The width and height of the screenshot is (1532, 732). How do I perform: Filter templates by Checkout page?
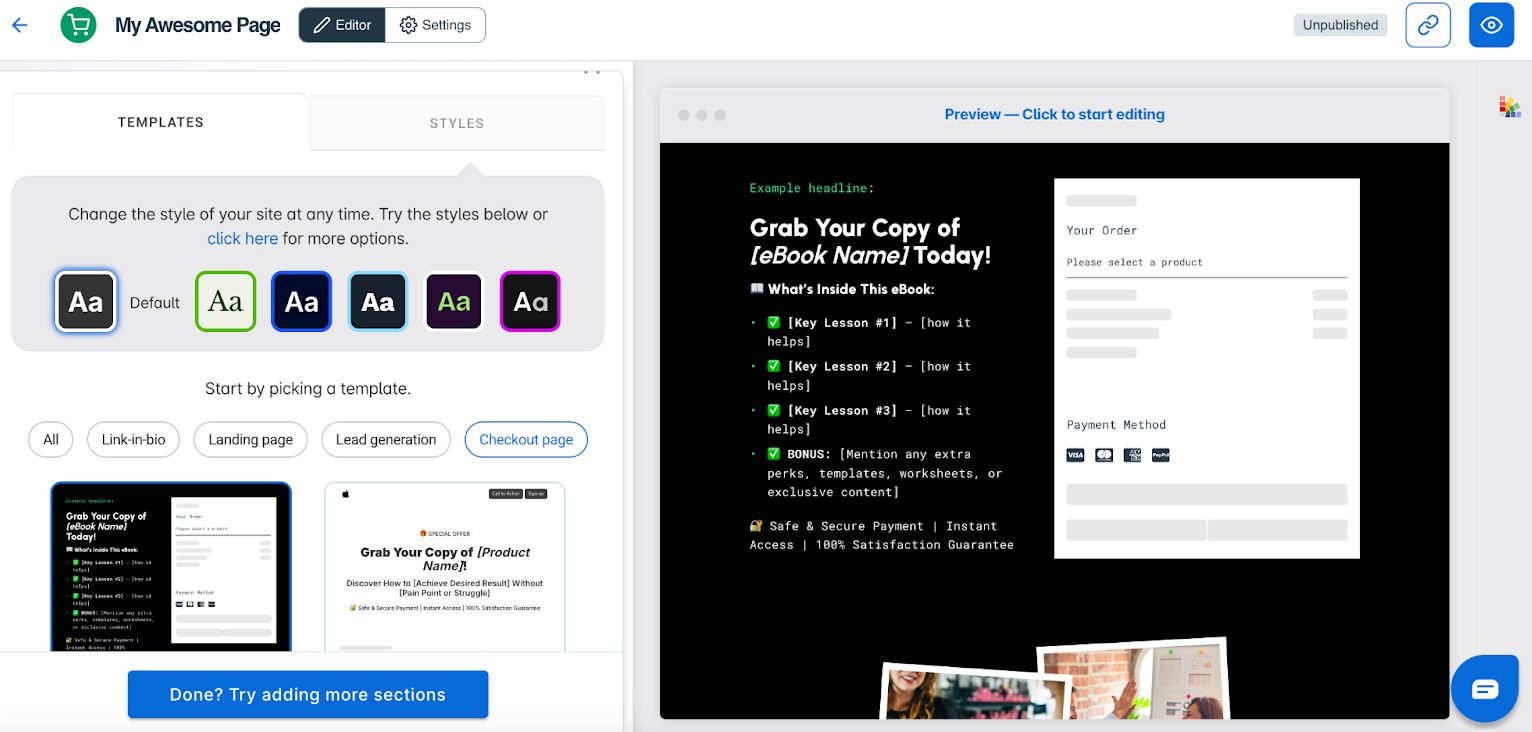click(x=526, y=439)
